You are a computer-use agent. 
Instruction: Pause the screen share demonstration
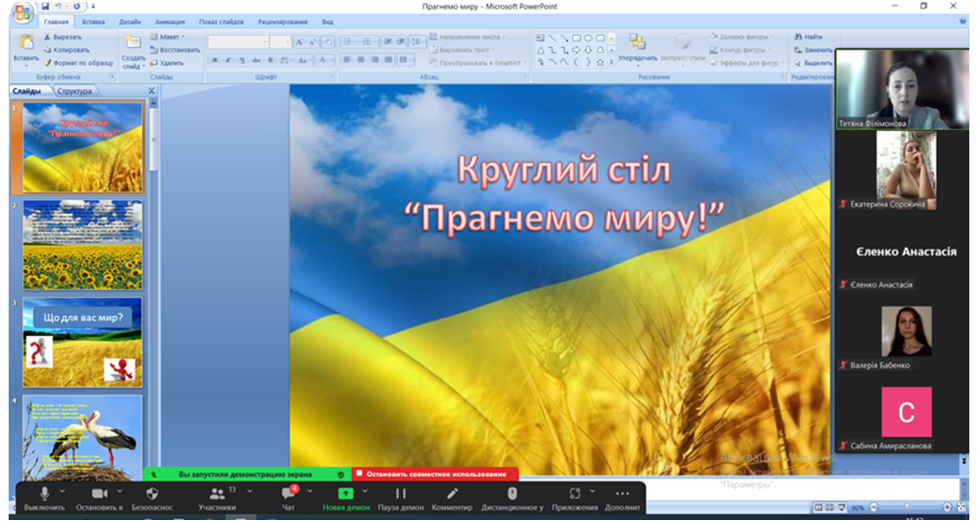(400, 494)
